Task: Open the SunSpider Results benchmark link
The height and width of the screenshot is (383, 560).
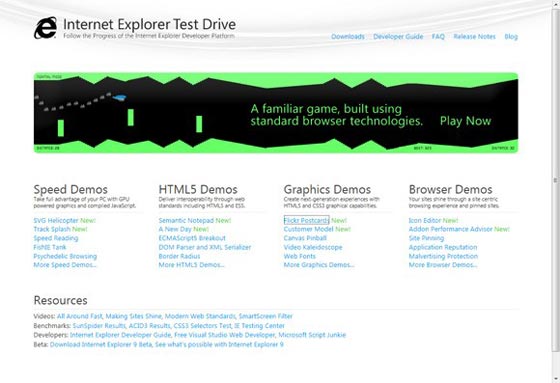Action: 99,325
